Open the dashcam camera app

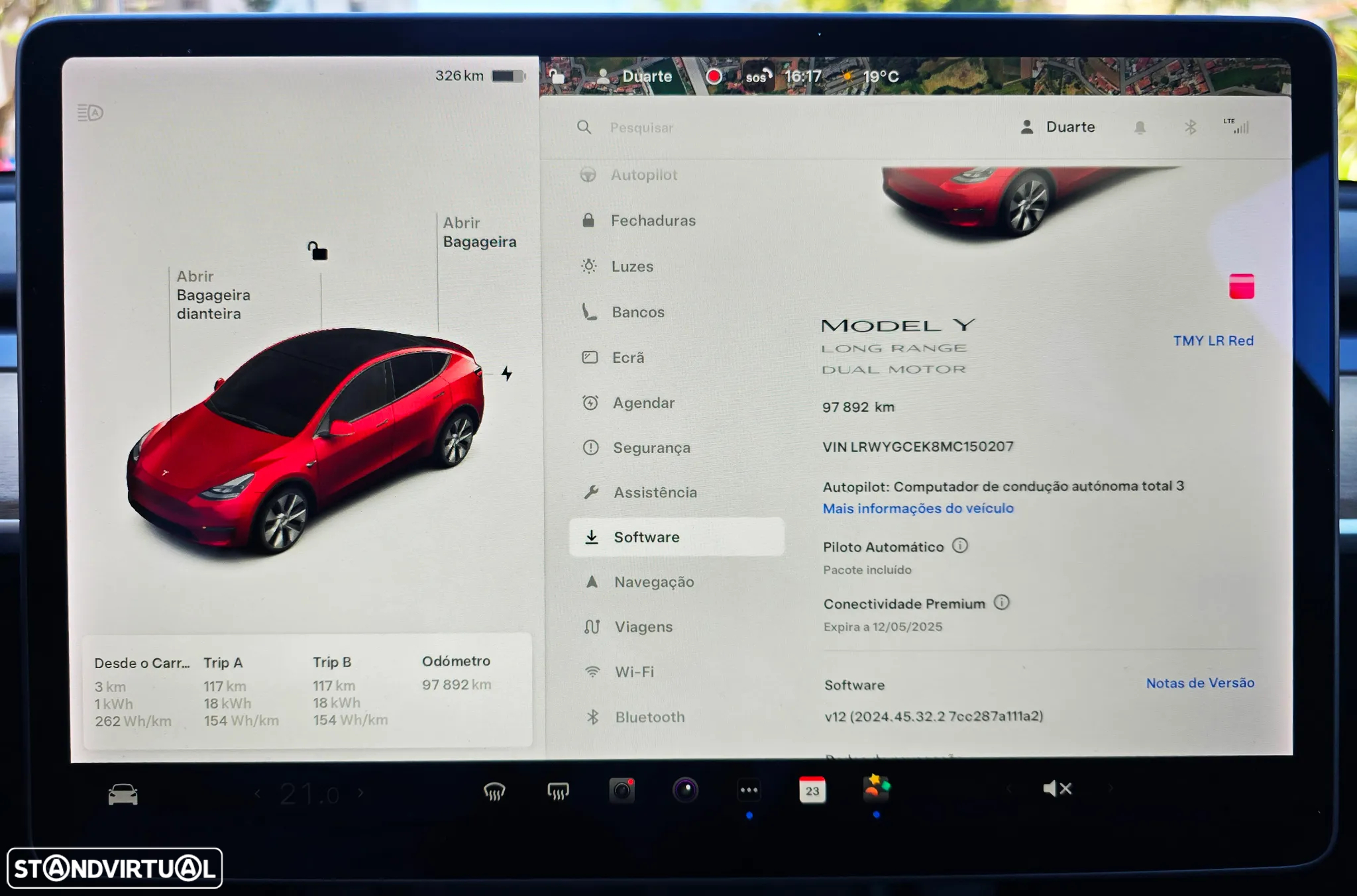622,790
